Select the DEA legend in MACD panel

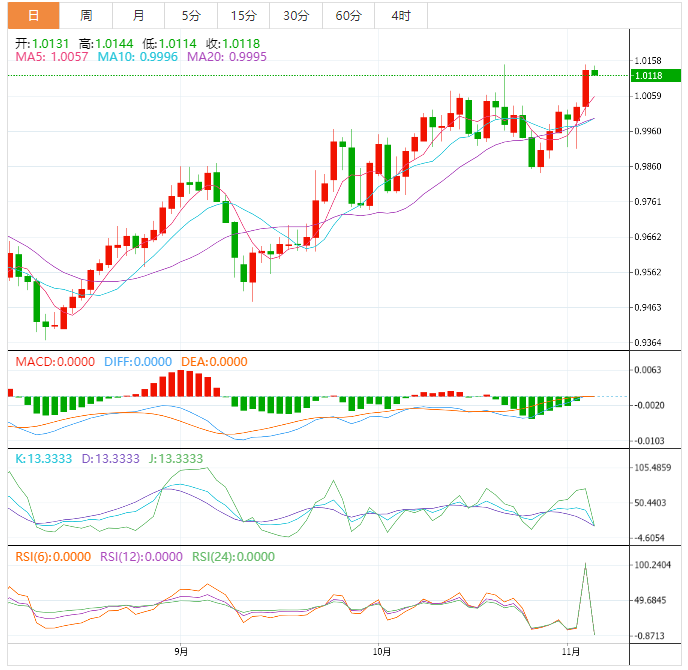pyautogui.click(x=214, y=362)
